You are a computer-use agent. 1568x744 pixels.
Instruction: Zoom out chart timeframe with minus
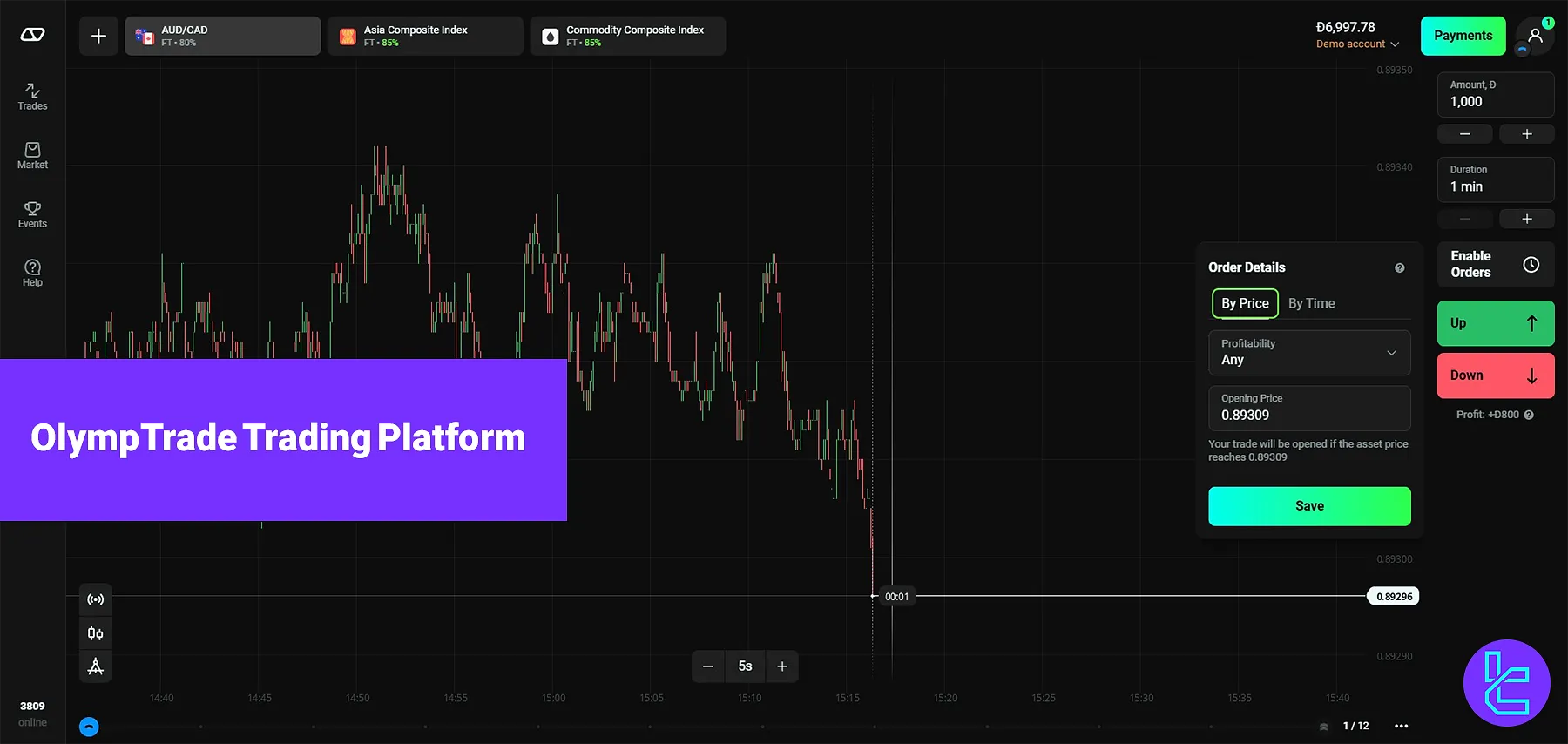[708, 666]
